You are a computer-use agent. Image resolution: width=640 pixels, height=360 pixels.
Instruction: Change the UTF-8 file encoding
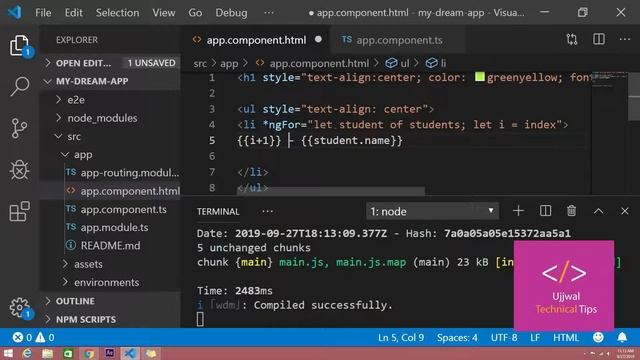point(504,338)
